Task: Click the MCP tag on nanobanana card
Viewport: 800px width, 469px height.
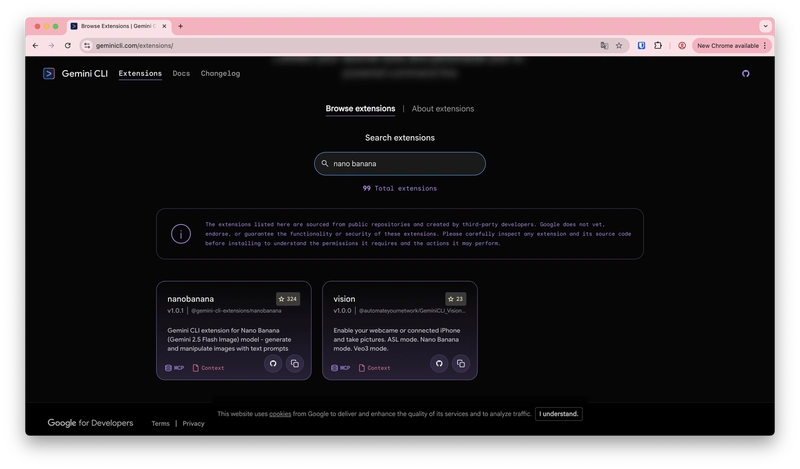Action: (174, 368)
